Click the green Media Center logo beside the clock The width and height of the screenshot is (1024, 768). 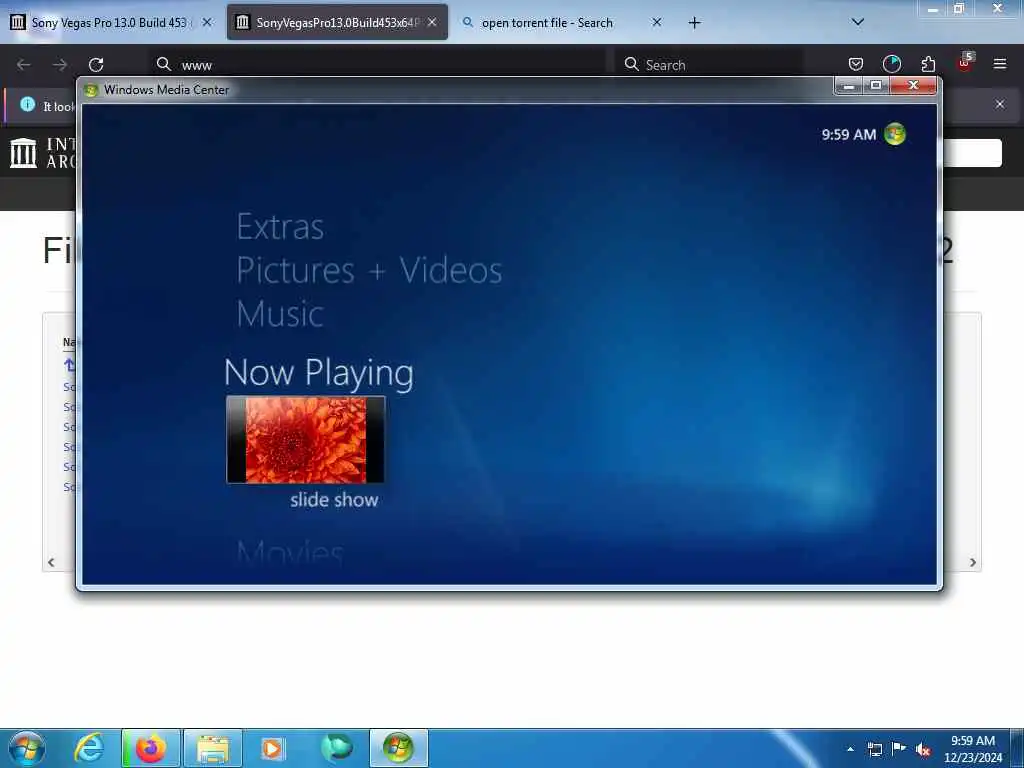pyautogui.click(x=895, y=134)
